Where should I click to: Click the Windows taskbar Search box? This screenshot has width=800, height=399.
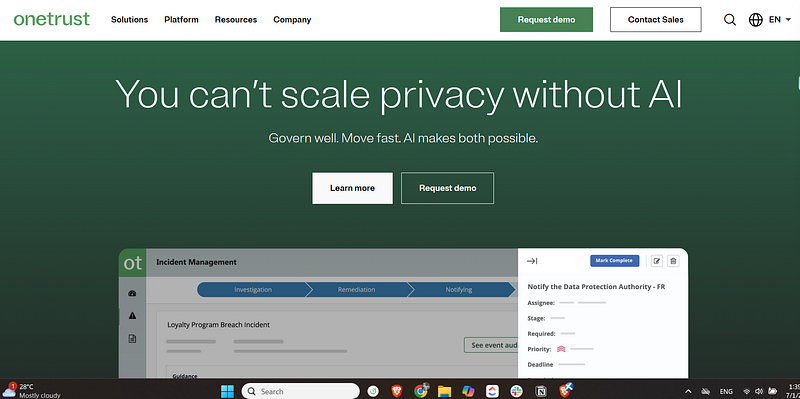pos(301,391)
